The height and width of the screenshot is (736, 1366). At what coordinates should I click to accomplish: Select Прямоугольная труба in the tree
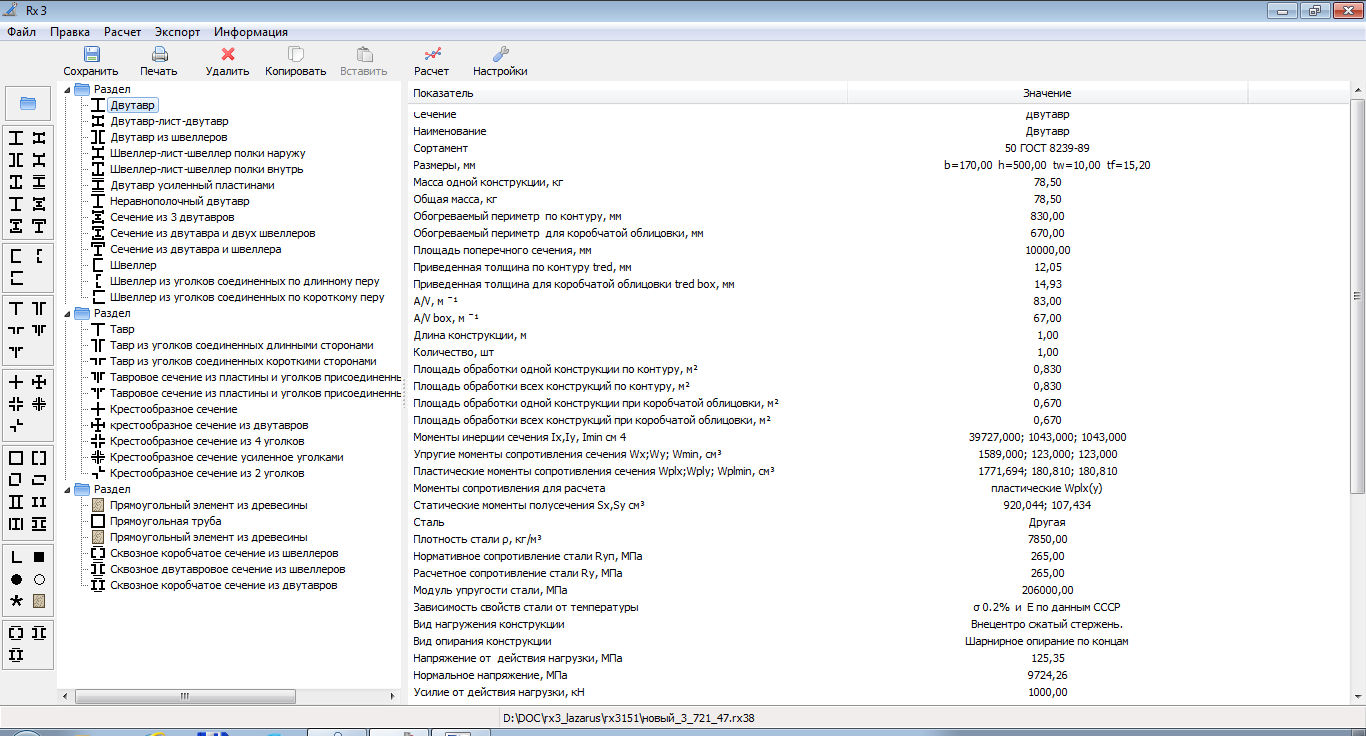click(x=163, y=521)
